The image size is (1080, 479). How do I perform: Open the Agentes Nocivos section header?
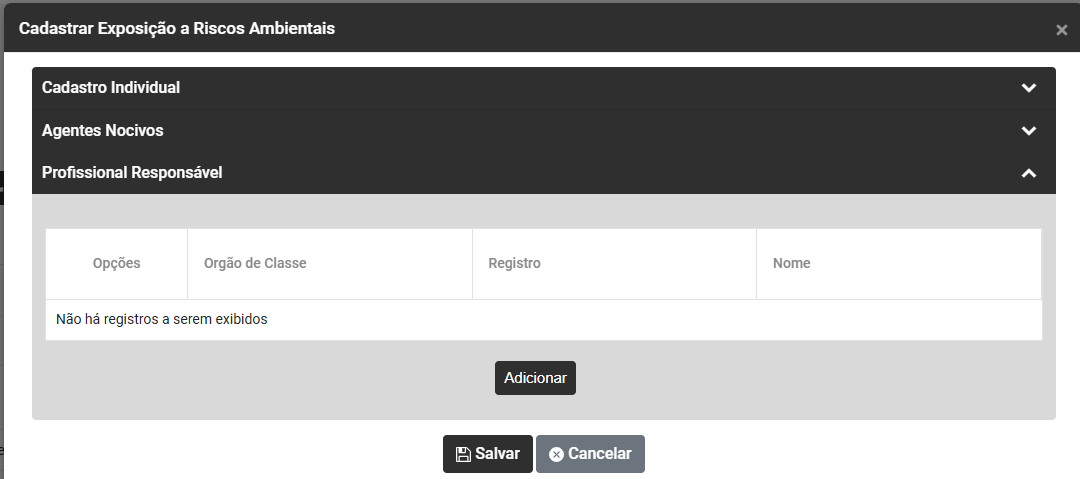103,131
